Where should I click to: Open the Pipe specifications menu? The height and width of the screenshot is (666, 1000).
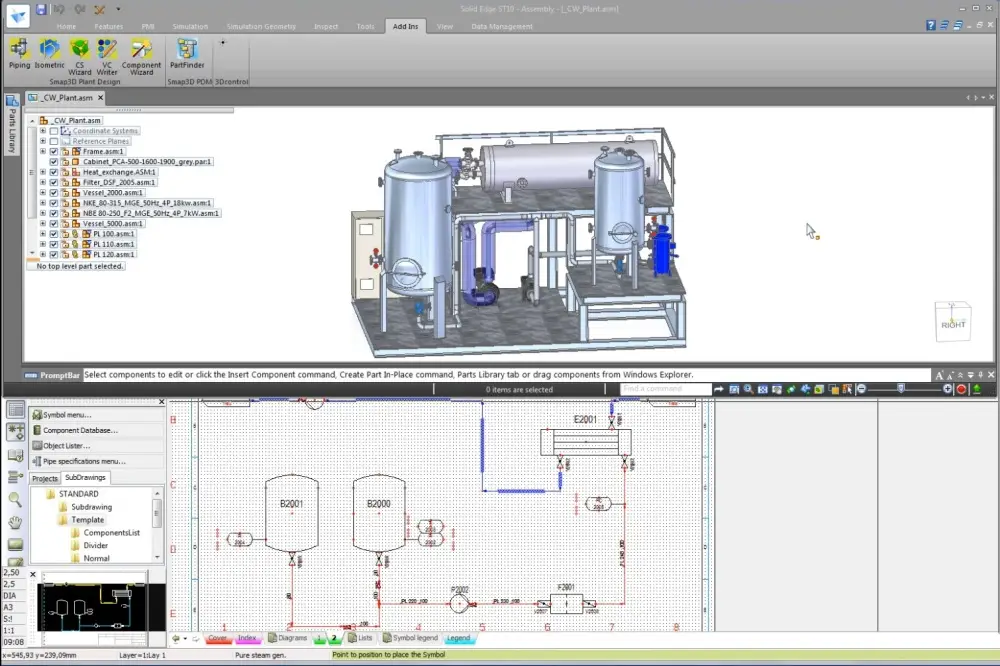(87, 461)
